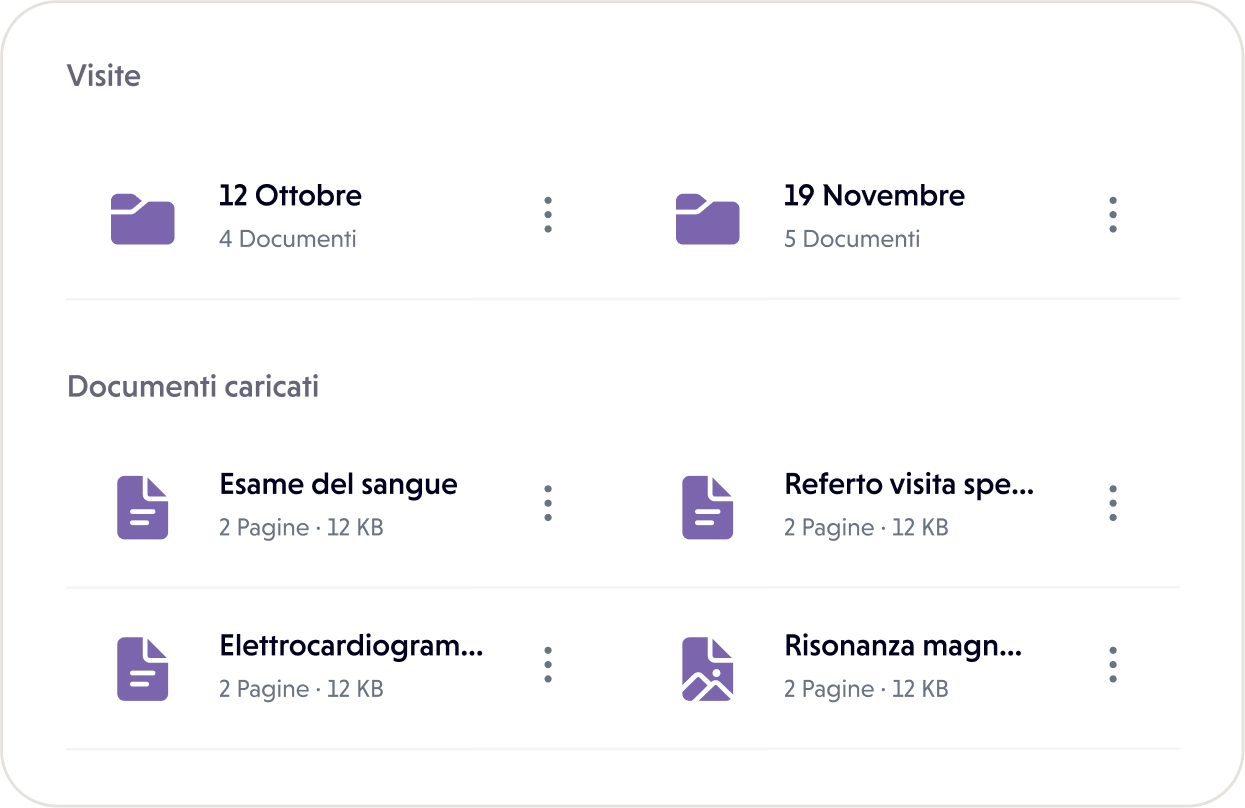The image size is (1245, 808).
Task: Open the options menu for 12 Ottobre folder
Action: [x=548, y=214]
